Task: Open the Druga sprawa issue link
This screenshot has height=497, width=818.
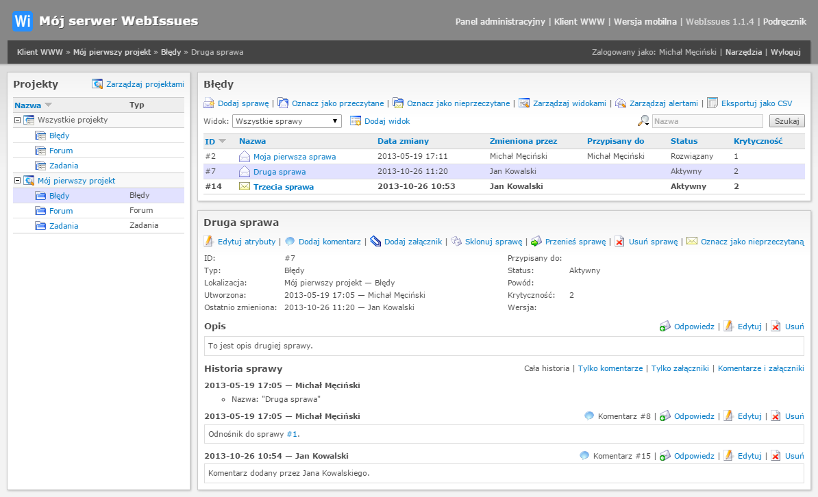Action: pyautogui.click(x=279, y=172)
